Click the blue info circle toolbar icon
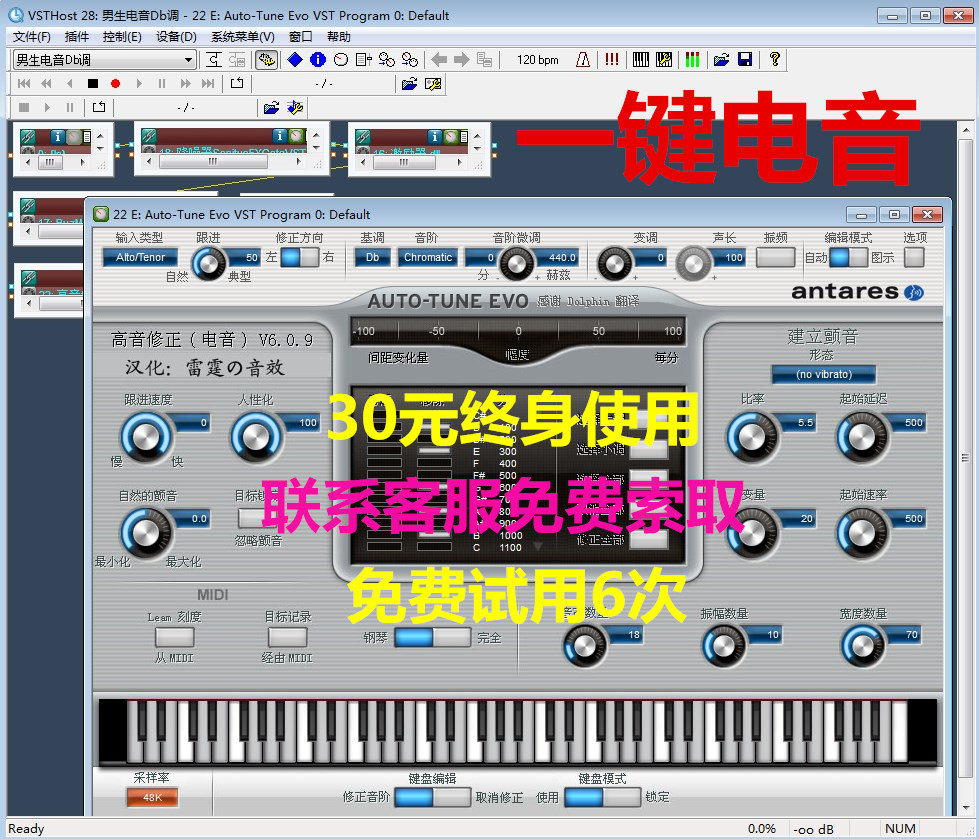Image resolution: width=979 pixels, height=839 pixels. (x=318, y=60)
